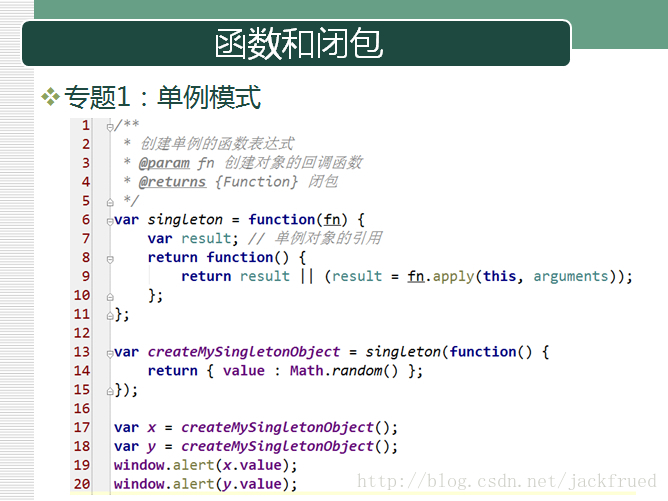The image size is (668, 501).
Task: Click line number 19 in the gutter
Action: 82,465
